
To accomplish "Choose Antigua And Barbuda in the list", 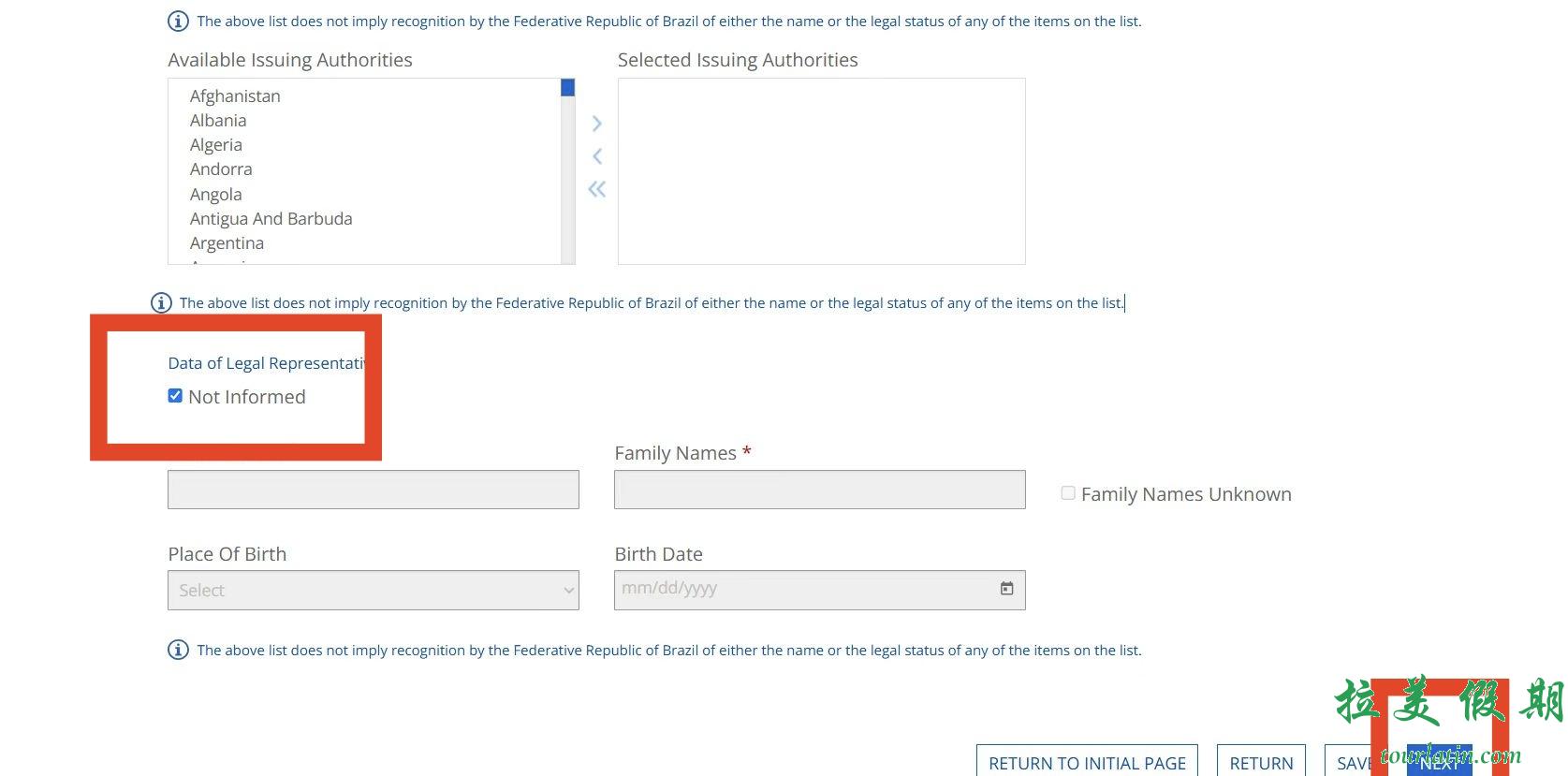I will click(271, 219).
